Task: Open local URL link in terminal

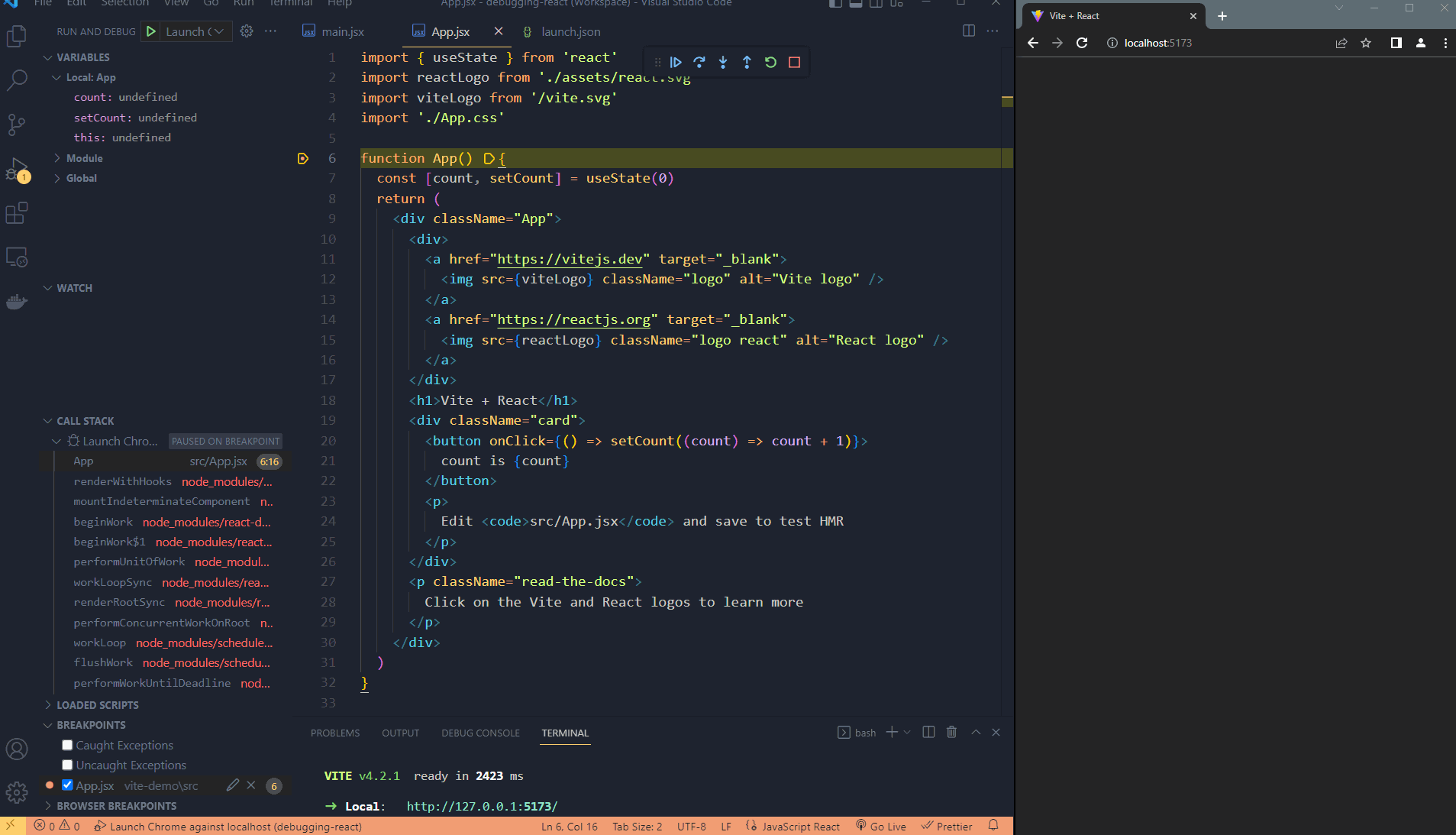Action: (482, 806)
